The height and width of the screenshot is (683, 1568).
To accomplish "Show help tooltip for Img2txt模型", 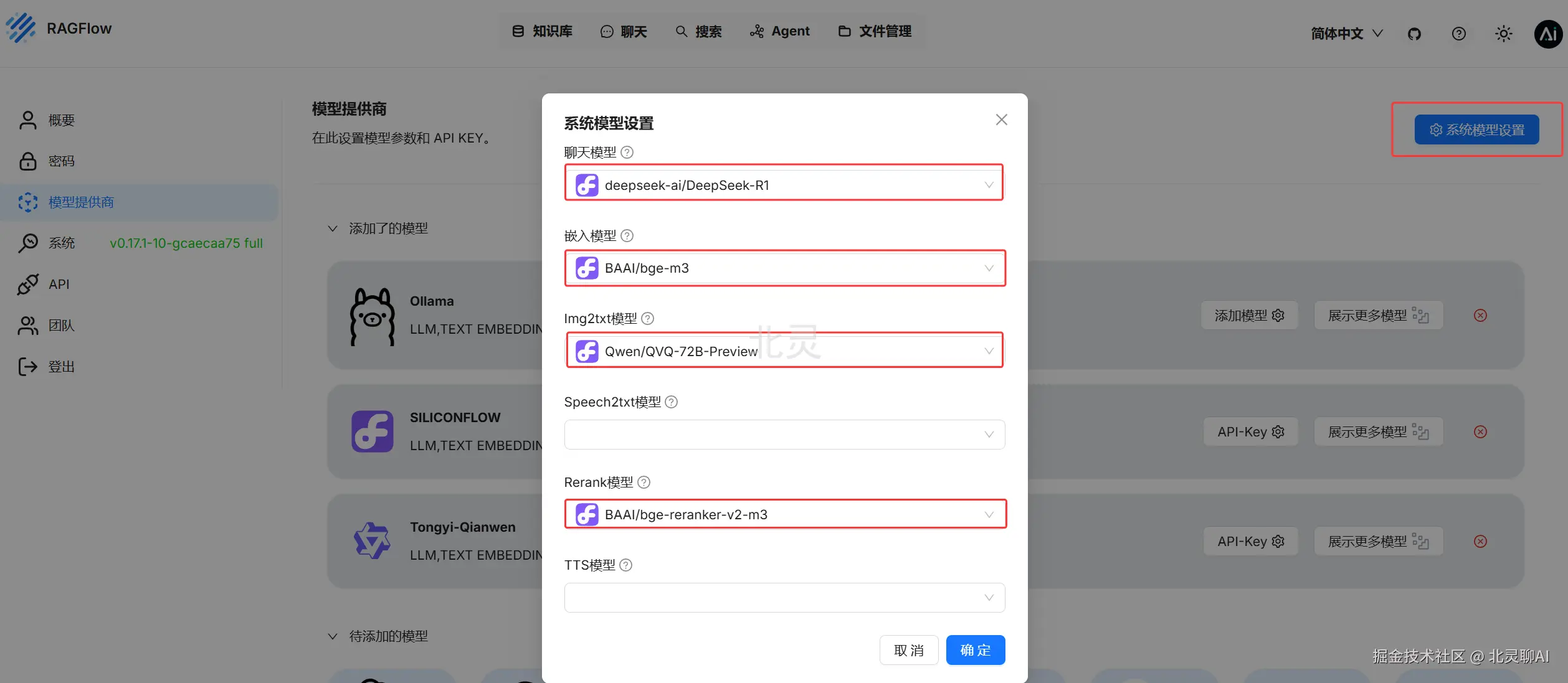I will [x=648, y=318].
